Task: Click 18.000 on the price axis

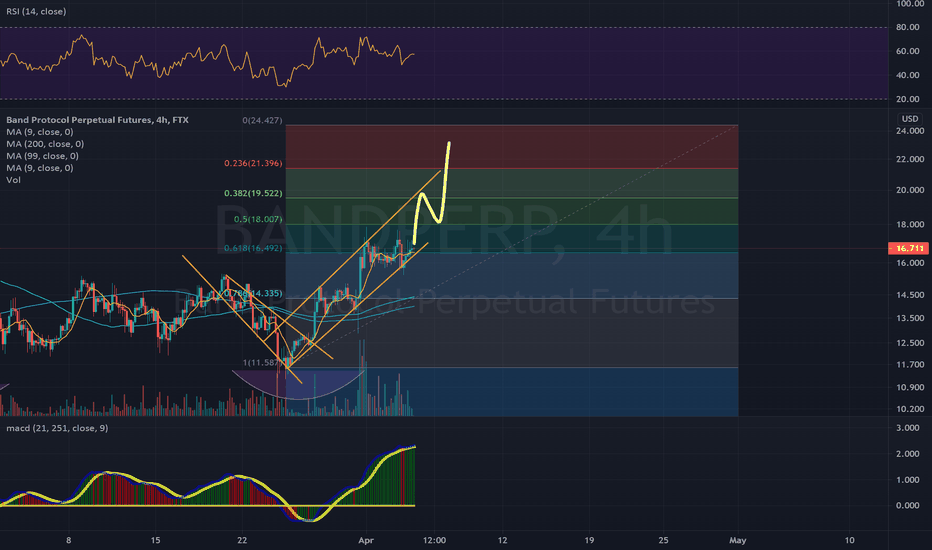Action: tap(910, 225)
